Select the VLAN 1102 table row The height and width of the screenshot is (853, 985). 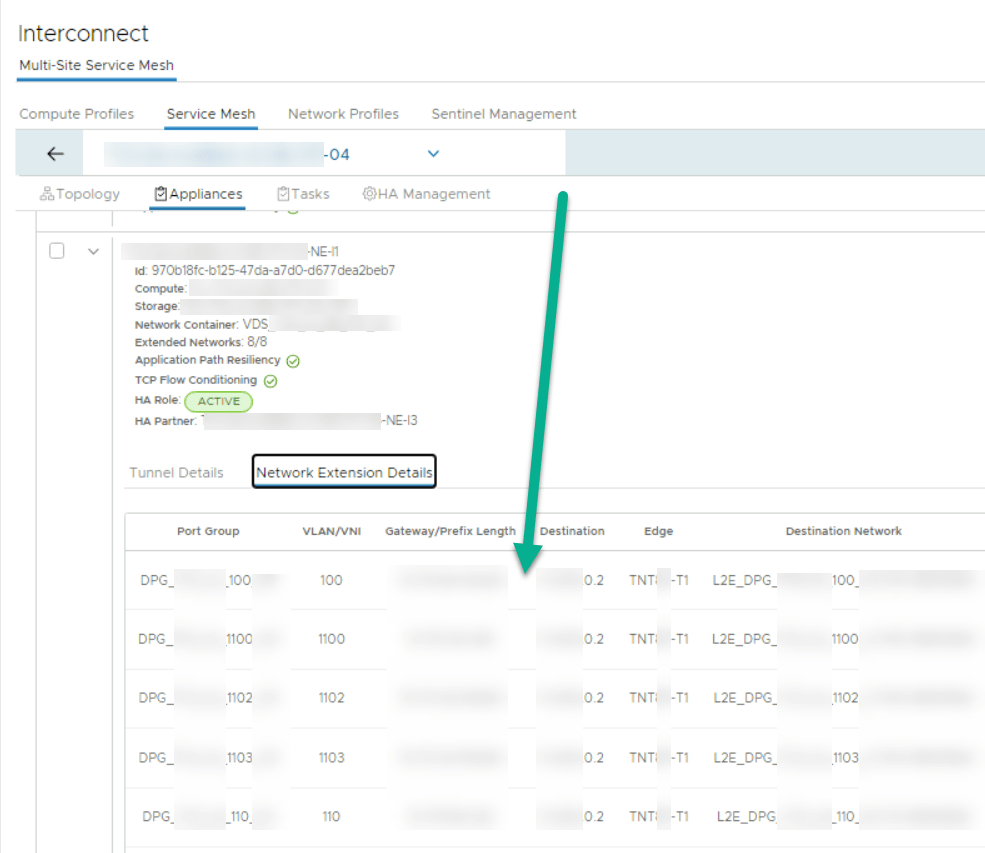(331, 698)
